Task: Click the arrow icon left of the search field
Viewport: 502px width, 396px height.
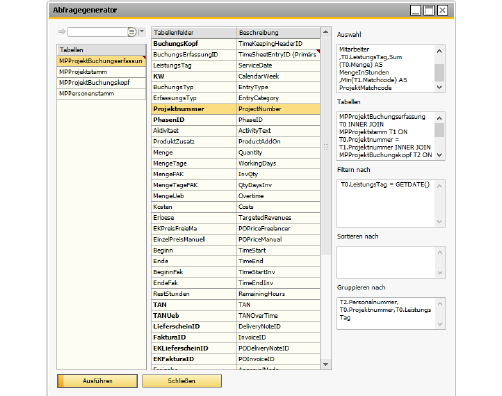Action: 62,32
